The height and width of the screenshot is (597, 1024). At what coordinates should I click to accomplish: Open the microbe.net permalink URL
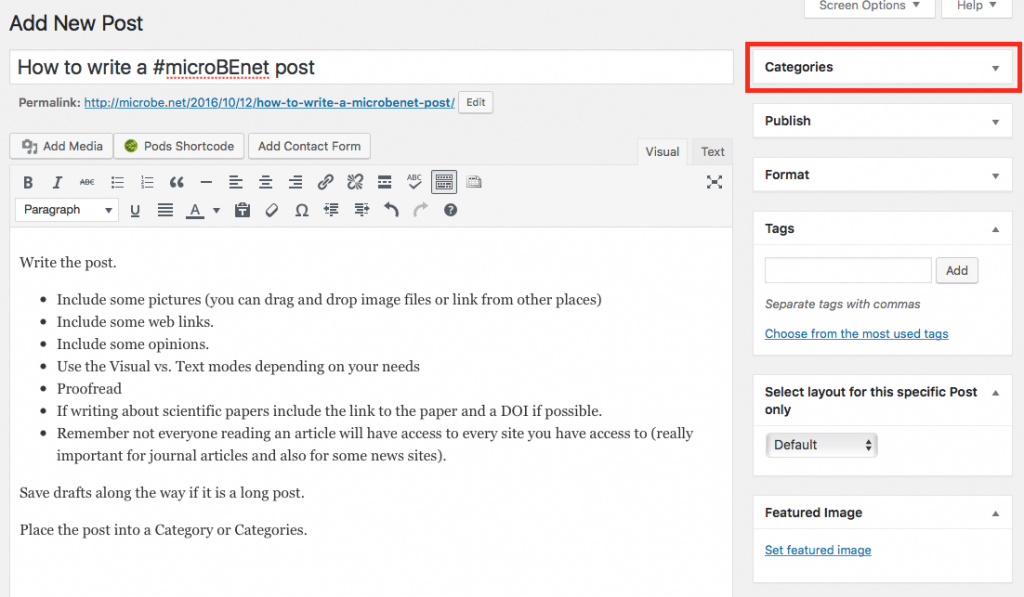pos(269,103)
